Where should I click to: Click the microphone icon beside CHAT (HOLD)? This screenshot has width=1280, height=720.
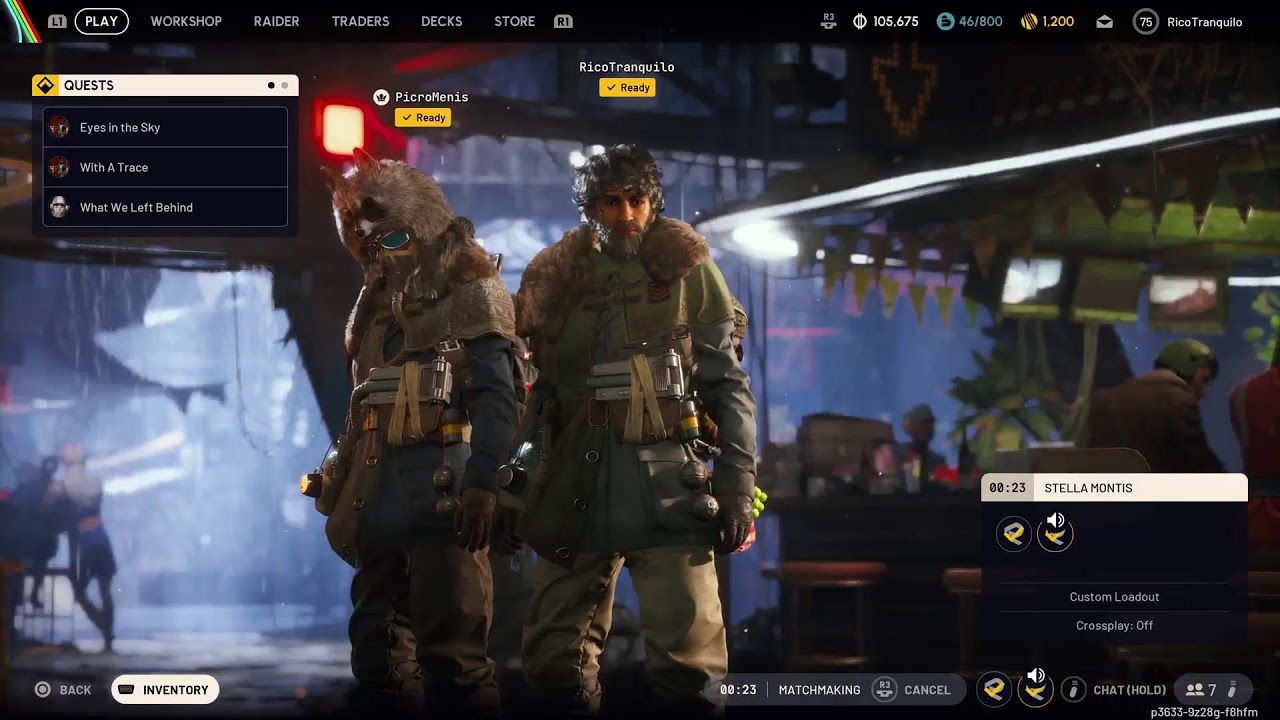[1073, 690]
